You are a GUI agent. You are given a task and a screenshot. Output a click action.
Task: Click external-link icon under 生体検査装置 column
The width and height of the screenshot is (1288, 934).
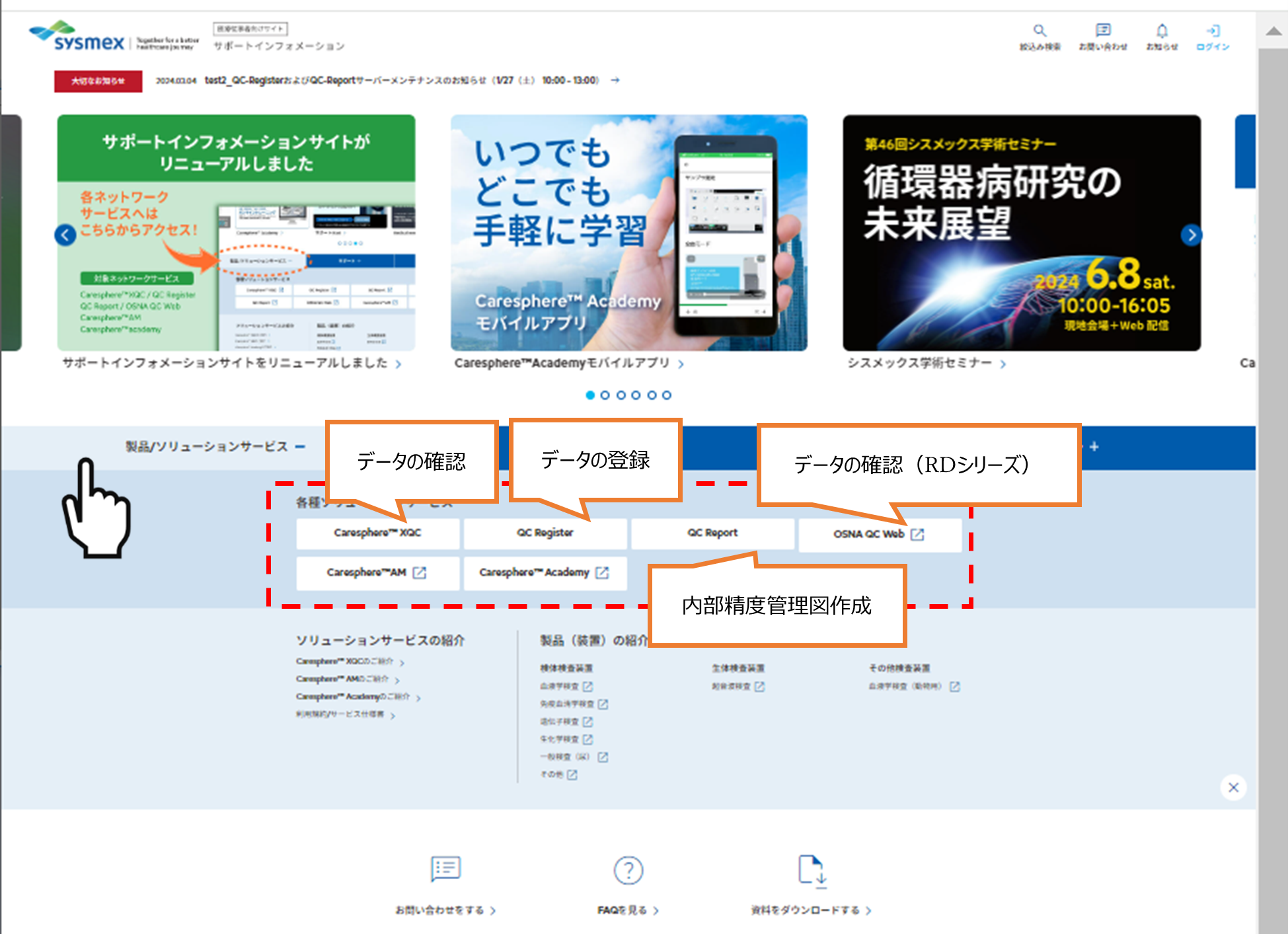(759, 687)
